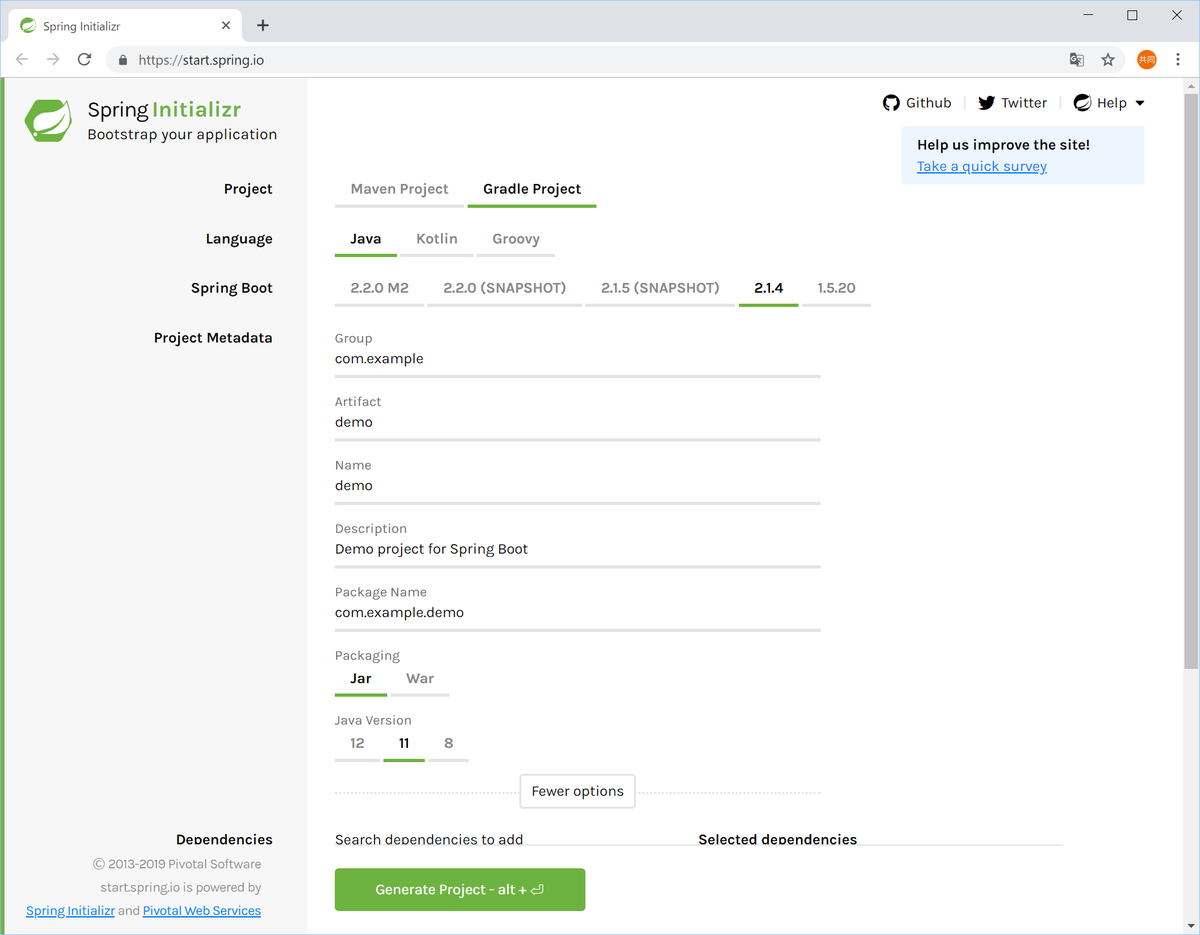Click the Project Metadata label

213,338
